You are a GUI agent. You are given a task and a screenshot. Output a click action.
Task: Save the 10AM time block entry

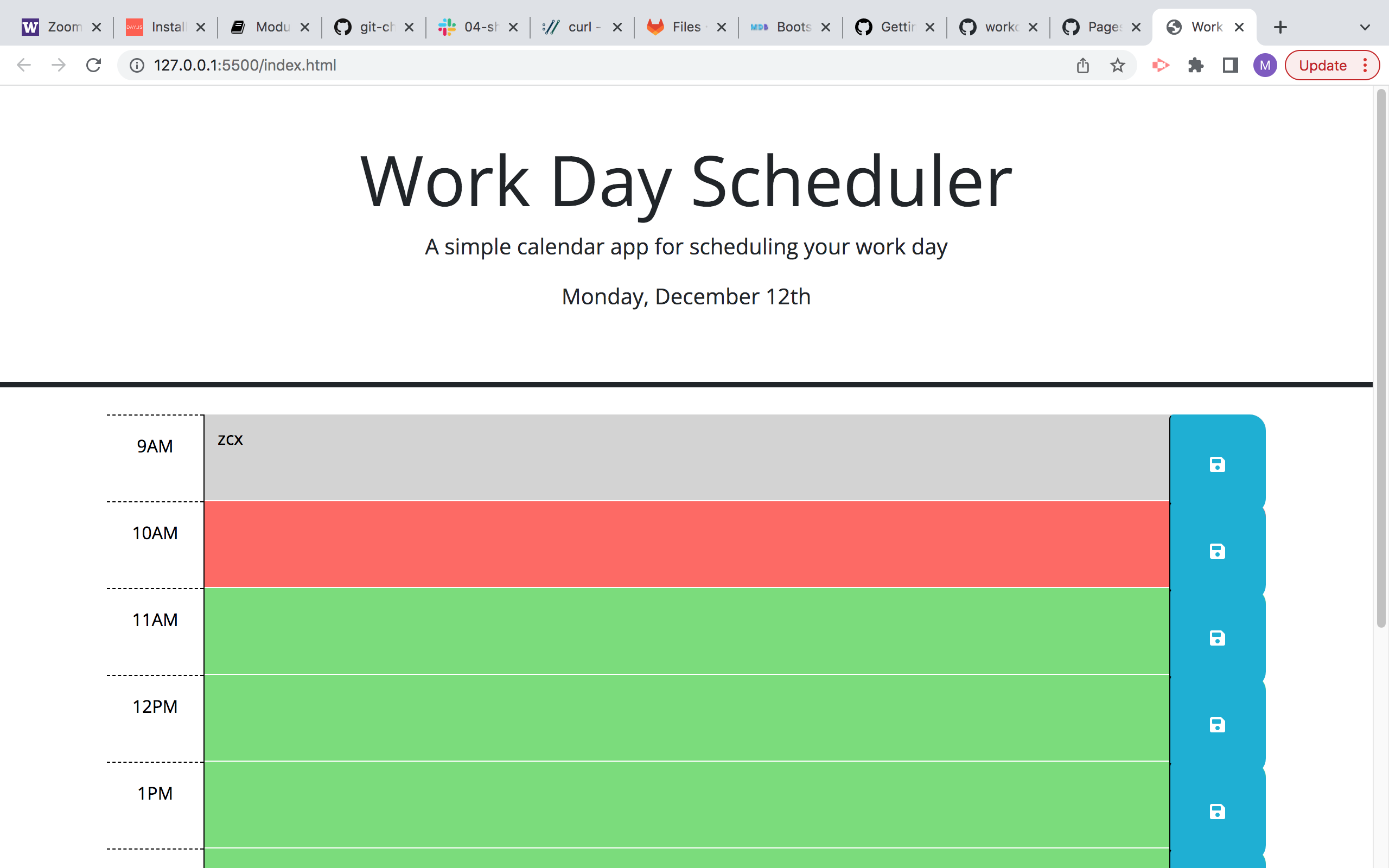click(x=1216, y=552)
